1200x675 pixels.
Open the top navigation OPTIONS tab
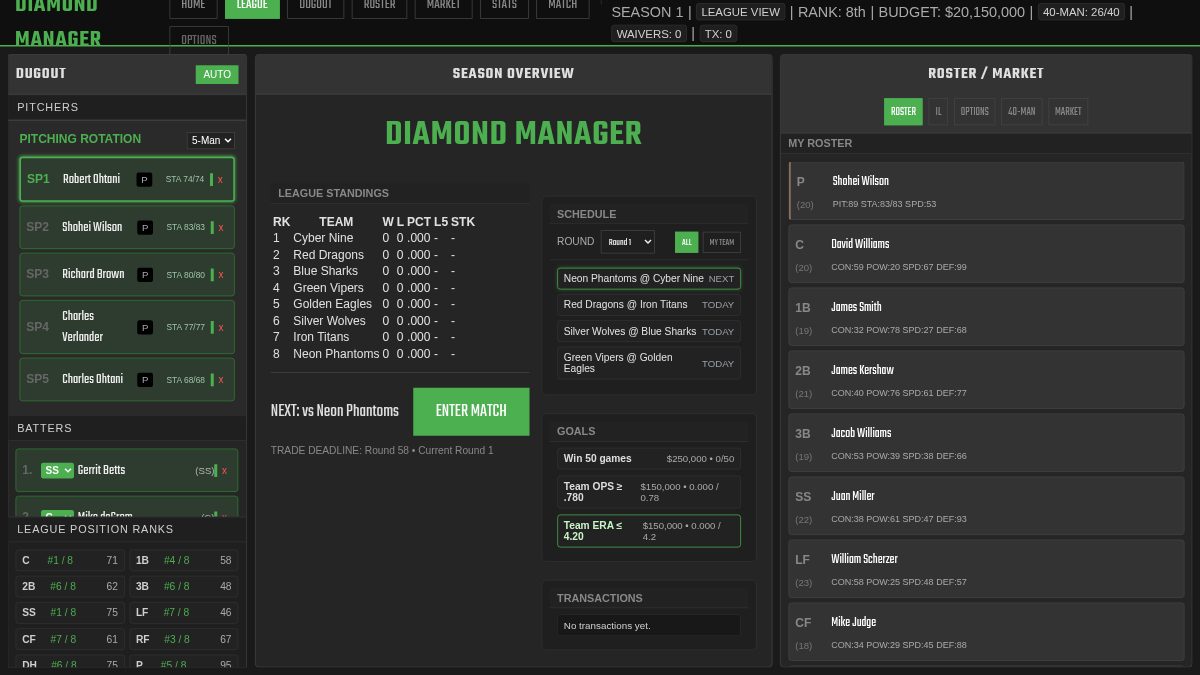pyautogui.click(x=199, y=40)
